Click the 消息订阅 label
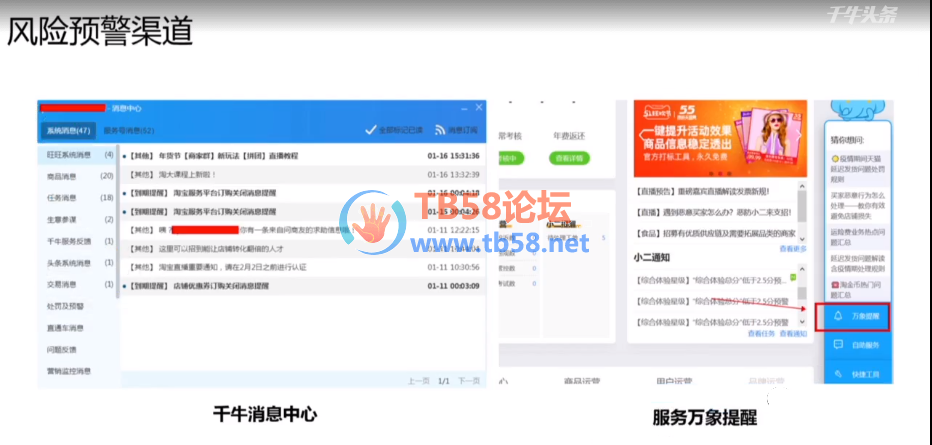 462,130
